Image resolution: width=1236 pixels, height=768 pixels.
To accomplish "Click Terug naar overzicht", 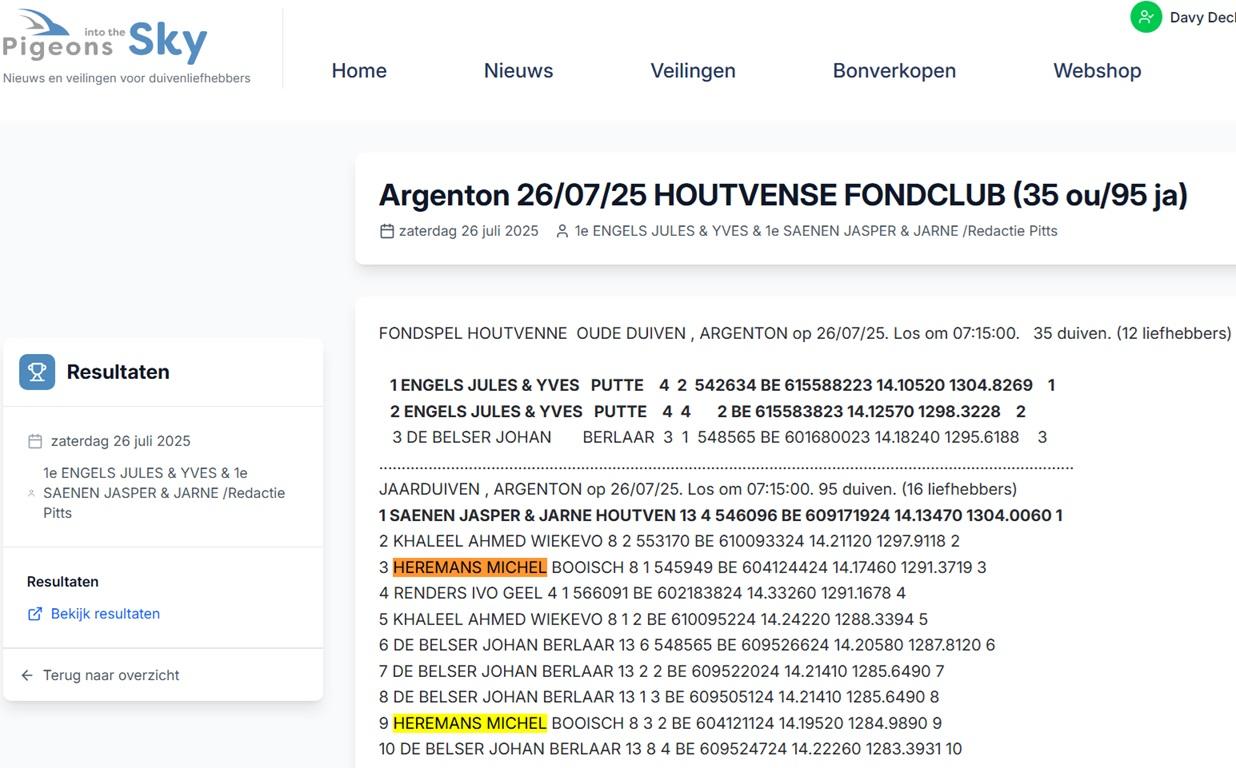I will (x=110, y=675).
